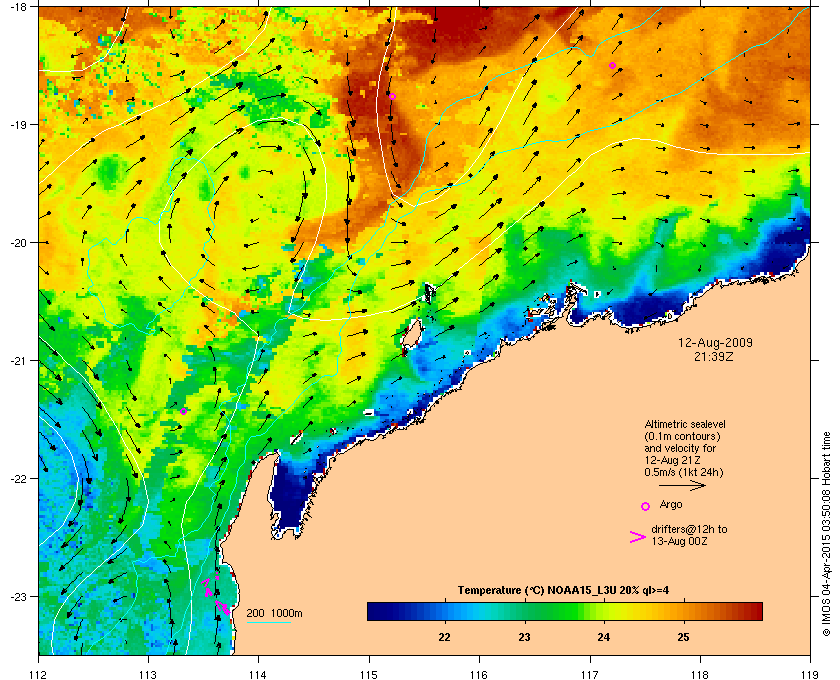This screenshot has height=680, width=840.
Task: Click the '118' longitude axis label
Action: click(700, 674)
